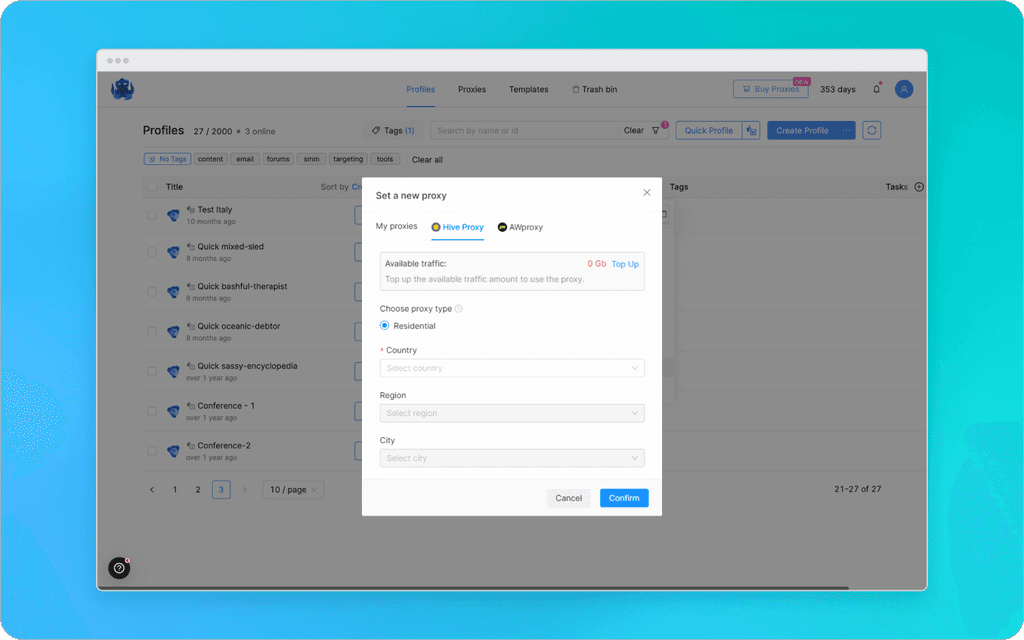Check the checkbox for Test Italy profile

153,214
